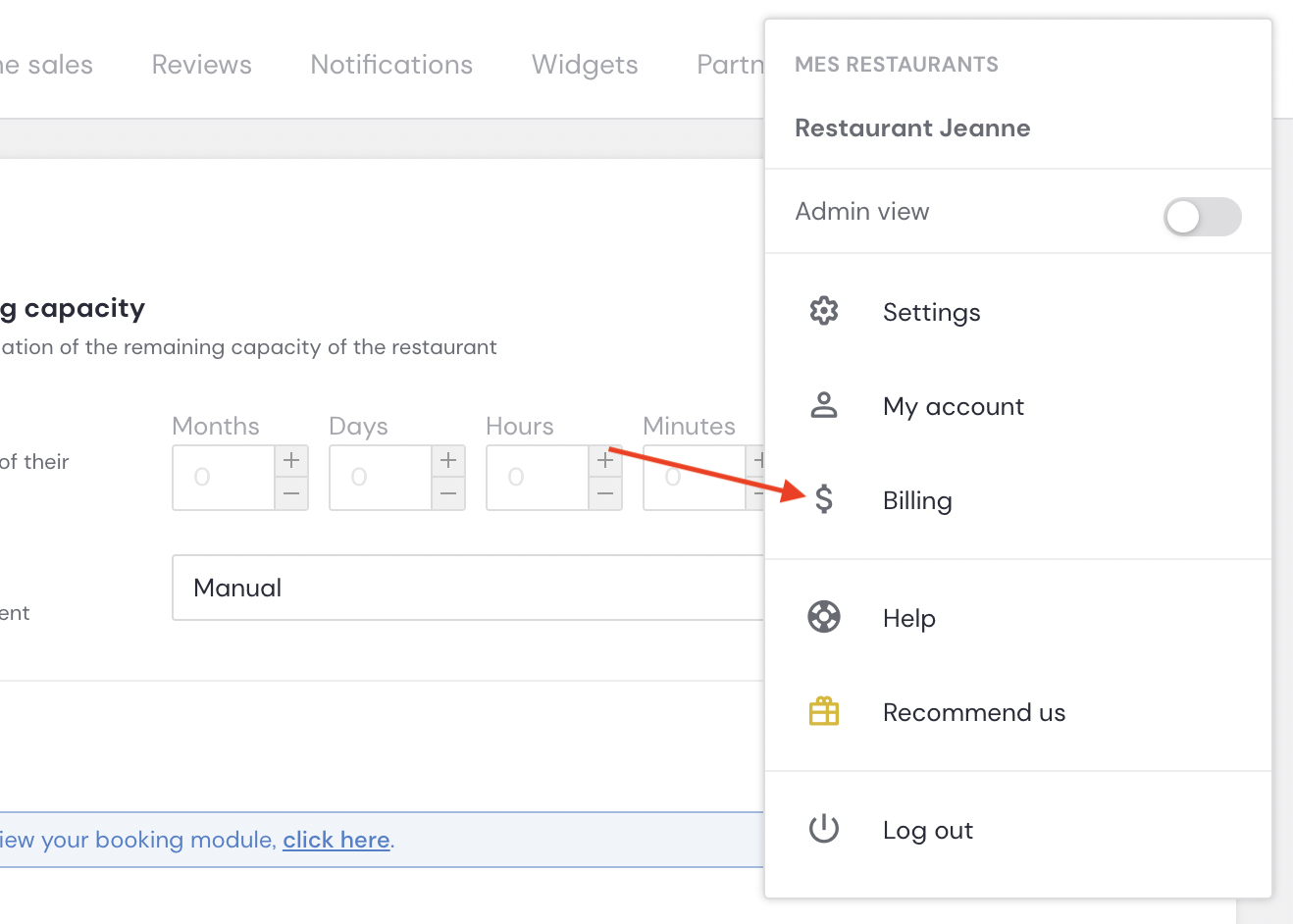Image resolution: width=1293 pixels, height=924 pixels.
Task: Click the Recommend us gift icon
Action: point(824,711)
